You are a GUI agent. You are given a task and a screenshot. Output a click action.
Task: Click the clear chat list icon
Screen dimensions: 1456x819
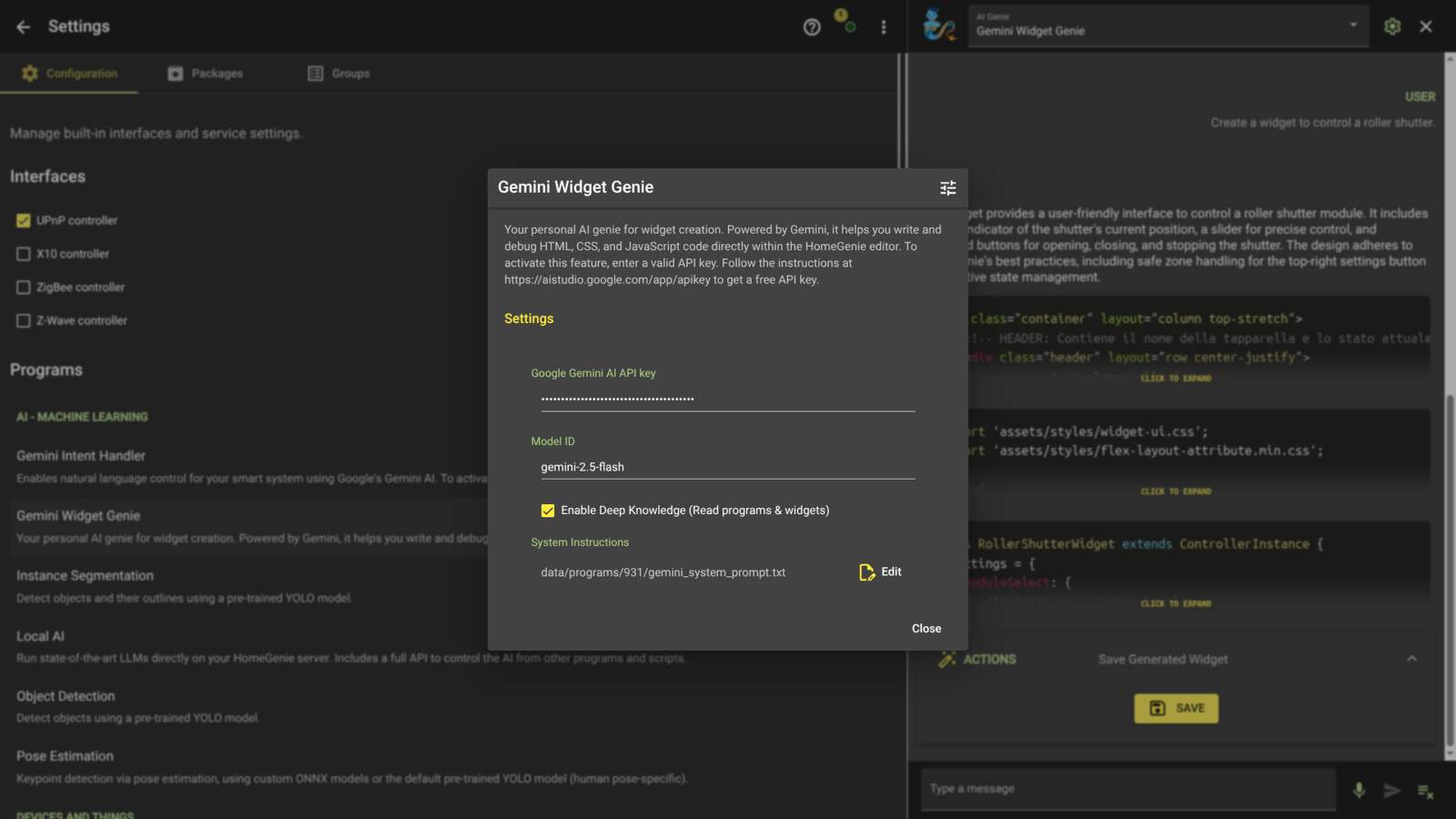[x=1425, y=791]
